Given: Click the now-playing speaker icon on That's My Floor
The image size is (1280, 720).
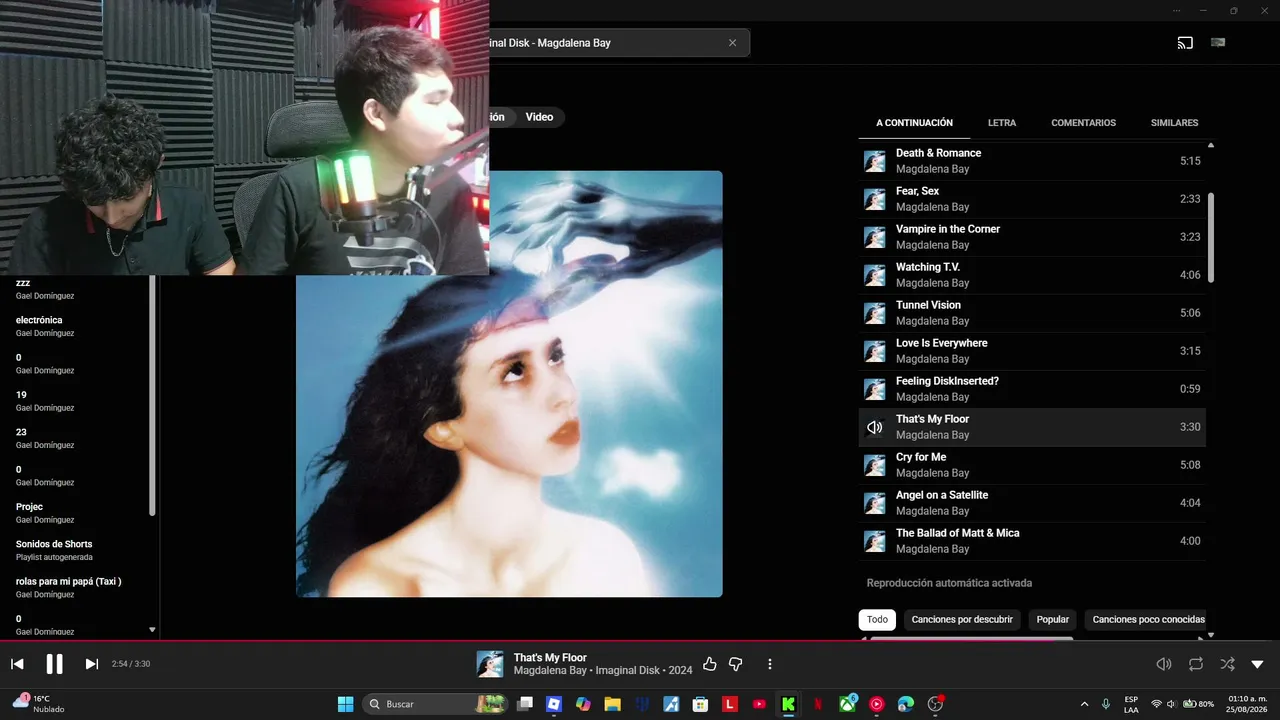Looking at the screenshot, I should pos(875,427).
